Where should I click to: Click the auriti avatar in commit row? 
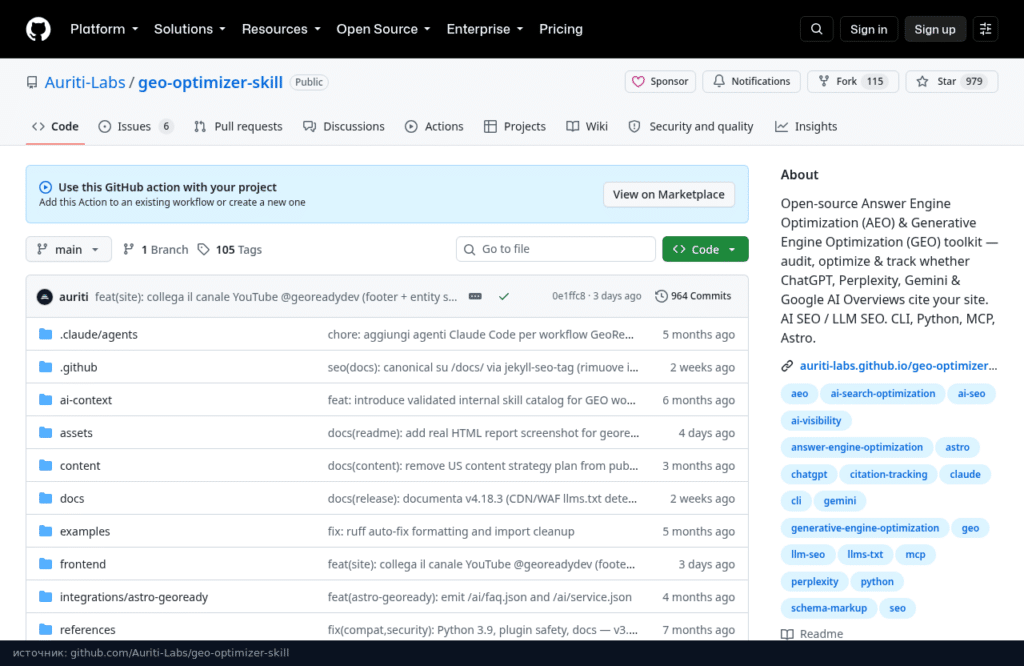44,297
